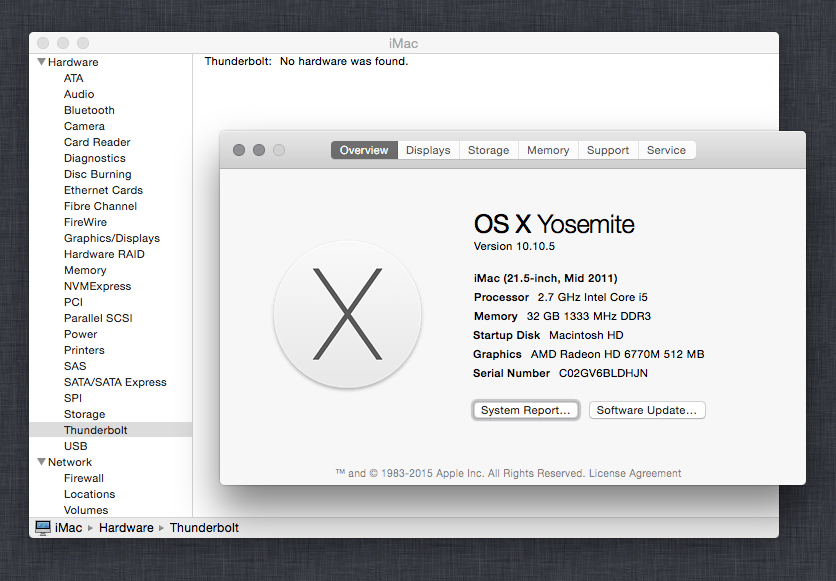Click the iMac window title
Image resolution: width=836 pixels, height=581 pixels.
coord(404,43)
